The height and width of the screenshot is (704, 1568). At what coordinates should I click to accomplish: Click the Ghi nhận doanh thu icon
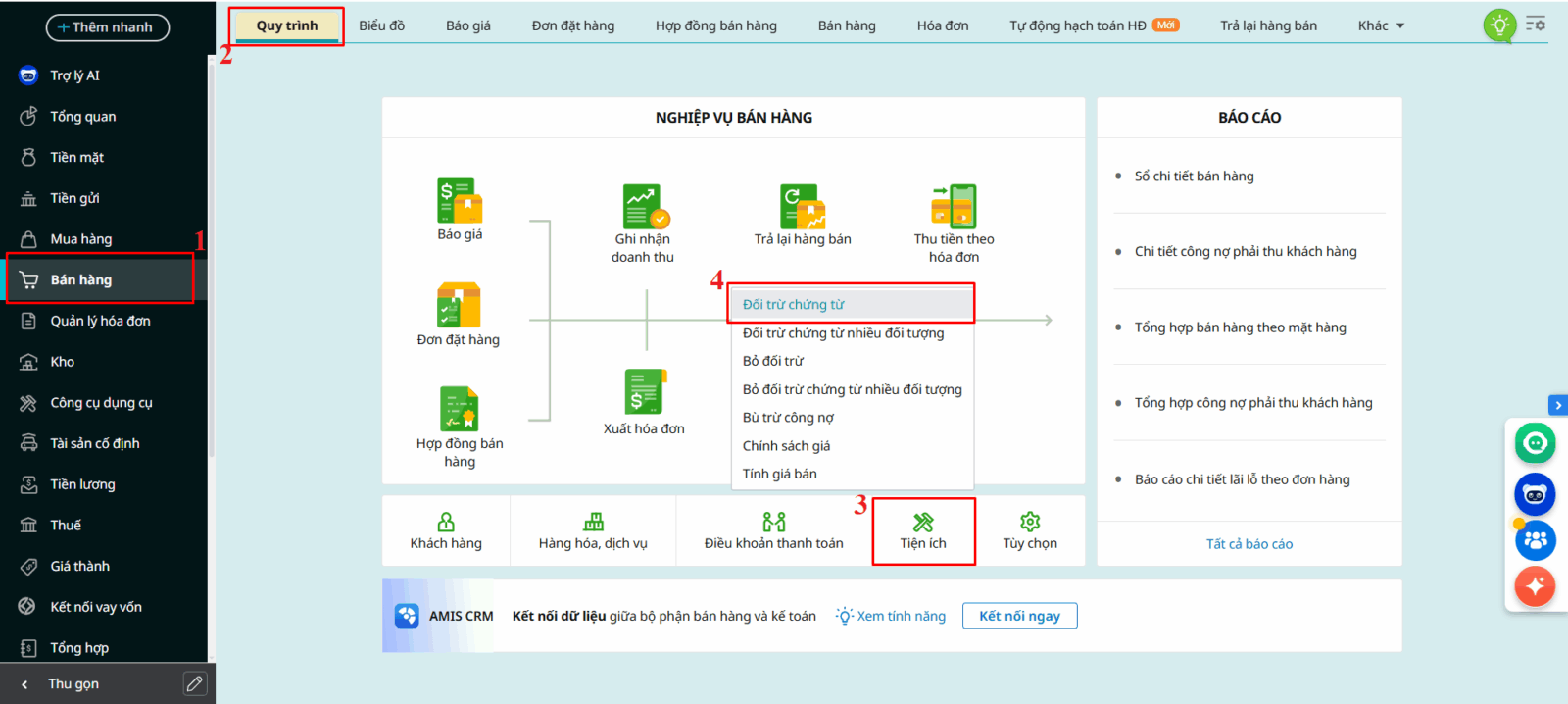(644, 207)
